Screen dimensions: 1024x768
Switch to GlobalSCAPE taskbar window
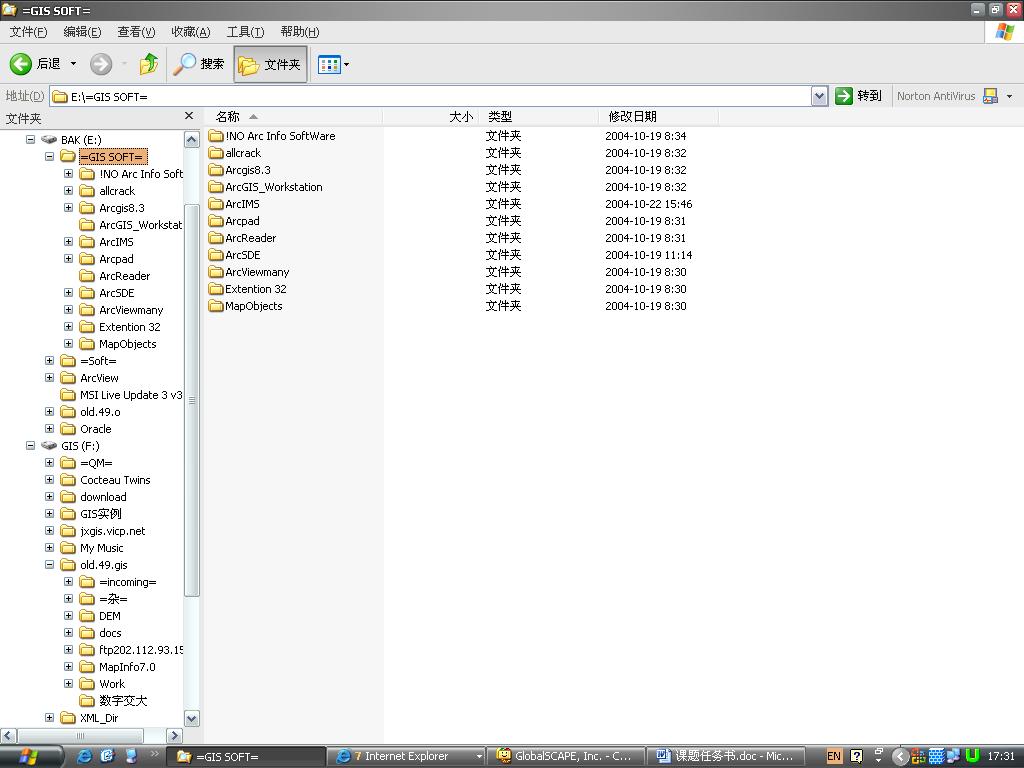point(566,756)
